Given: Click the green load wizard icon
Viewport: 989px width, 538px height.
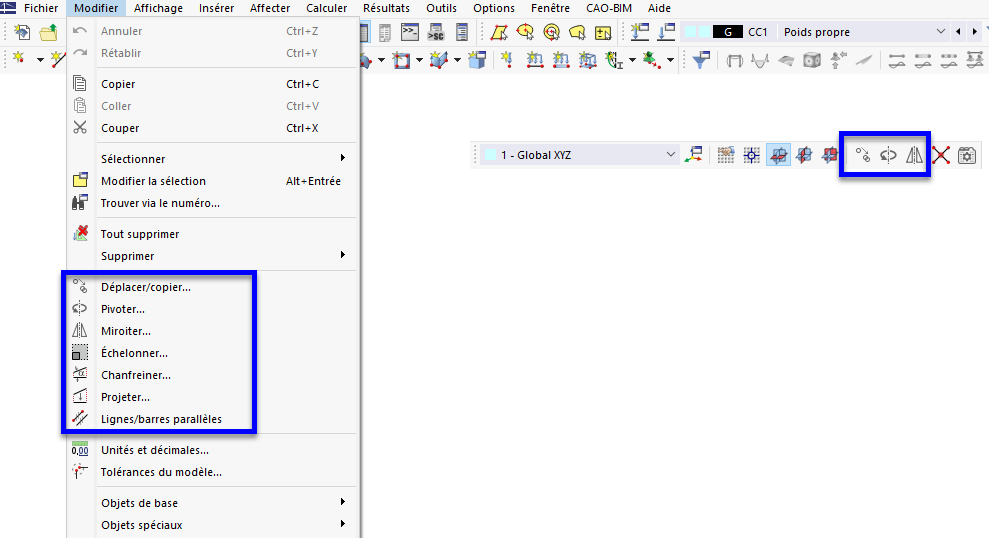Looking at the screenshot, I should coord(650,60).
